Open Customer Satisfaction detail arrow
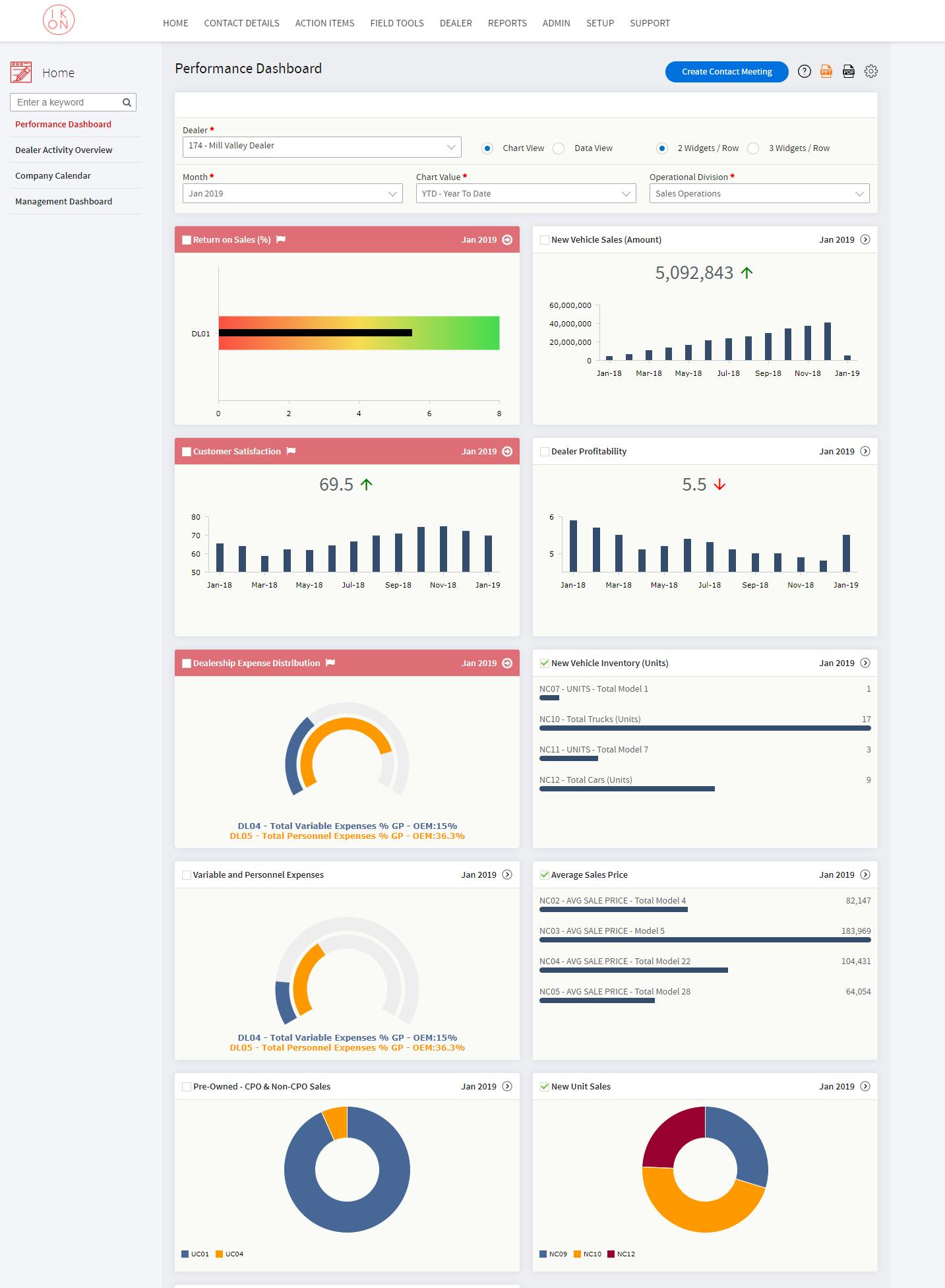The height and width of the screenshot is (1288, 945). [507, 451]
